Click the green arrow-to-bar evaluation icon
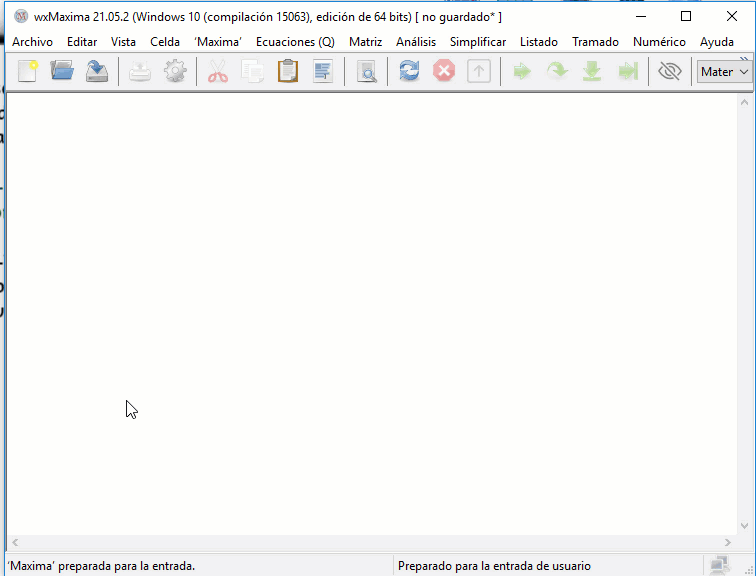756x576 pixels. click(628, 71)
